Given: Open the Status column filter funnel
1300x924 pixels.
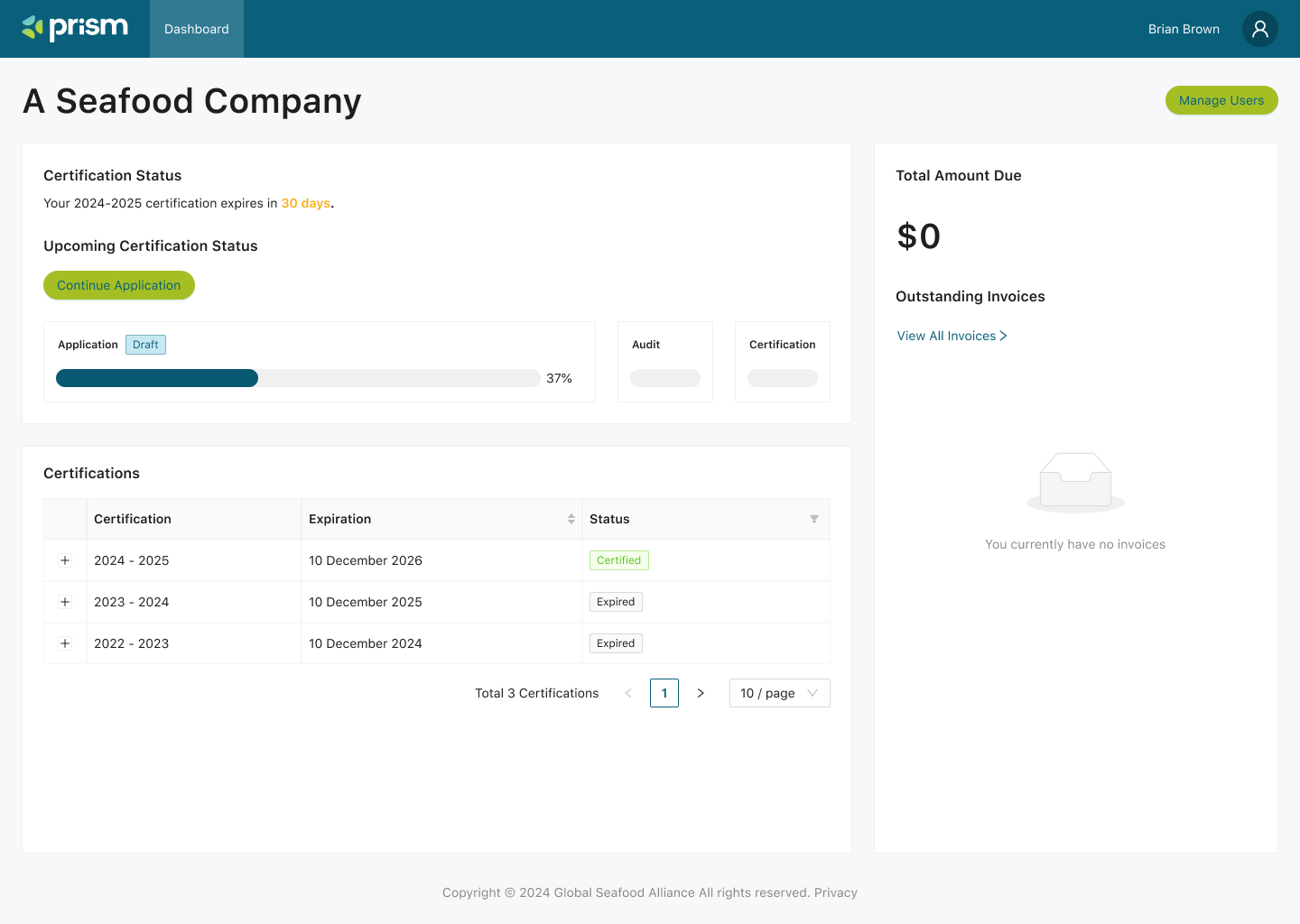Looking at the screenshot, I should click(x=813, y=519).
